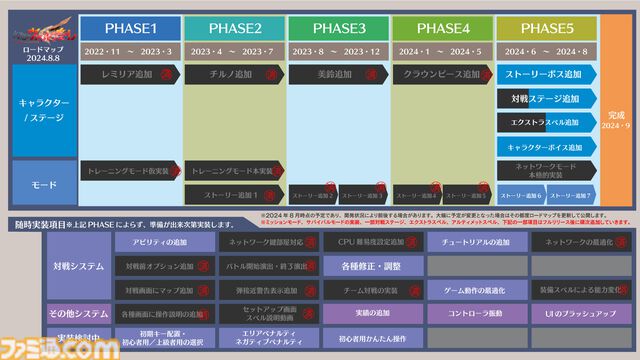
Task: Click the トレーニングモード仮実装 item
Action: coord(131,171)
